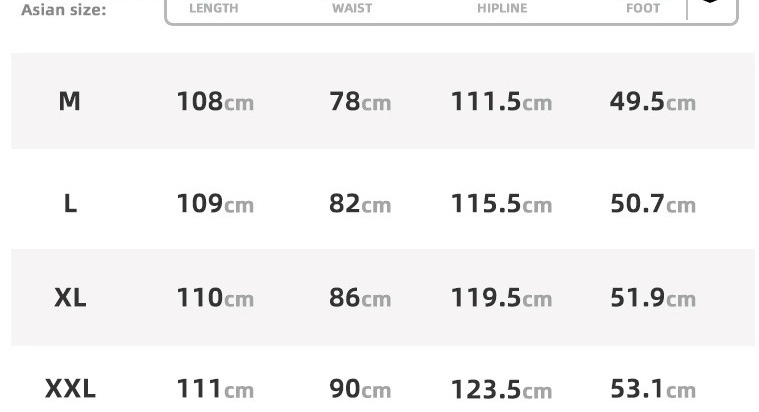759x412 pixels.
Task: Click the FOOT column header
Action: [x=643, y=8]
